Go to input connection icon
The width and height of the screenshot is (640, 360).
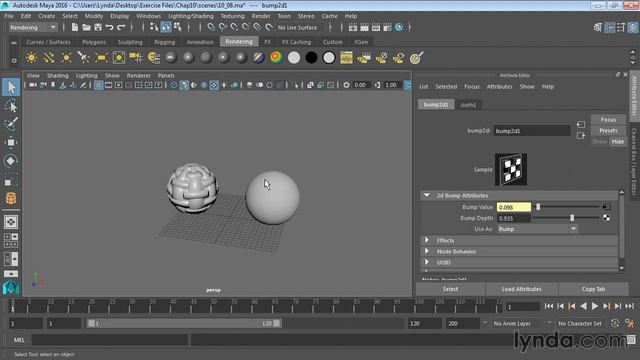pos(581,124)
